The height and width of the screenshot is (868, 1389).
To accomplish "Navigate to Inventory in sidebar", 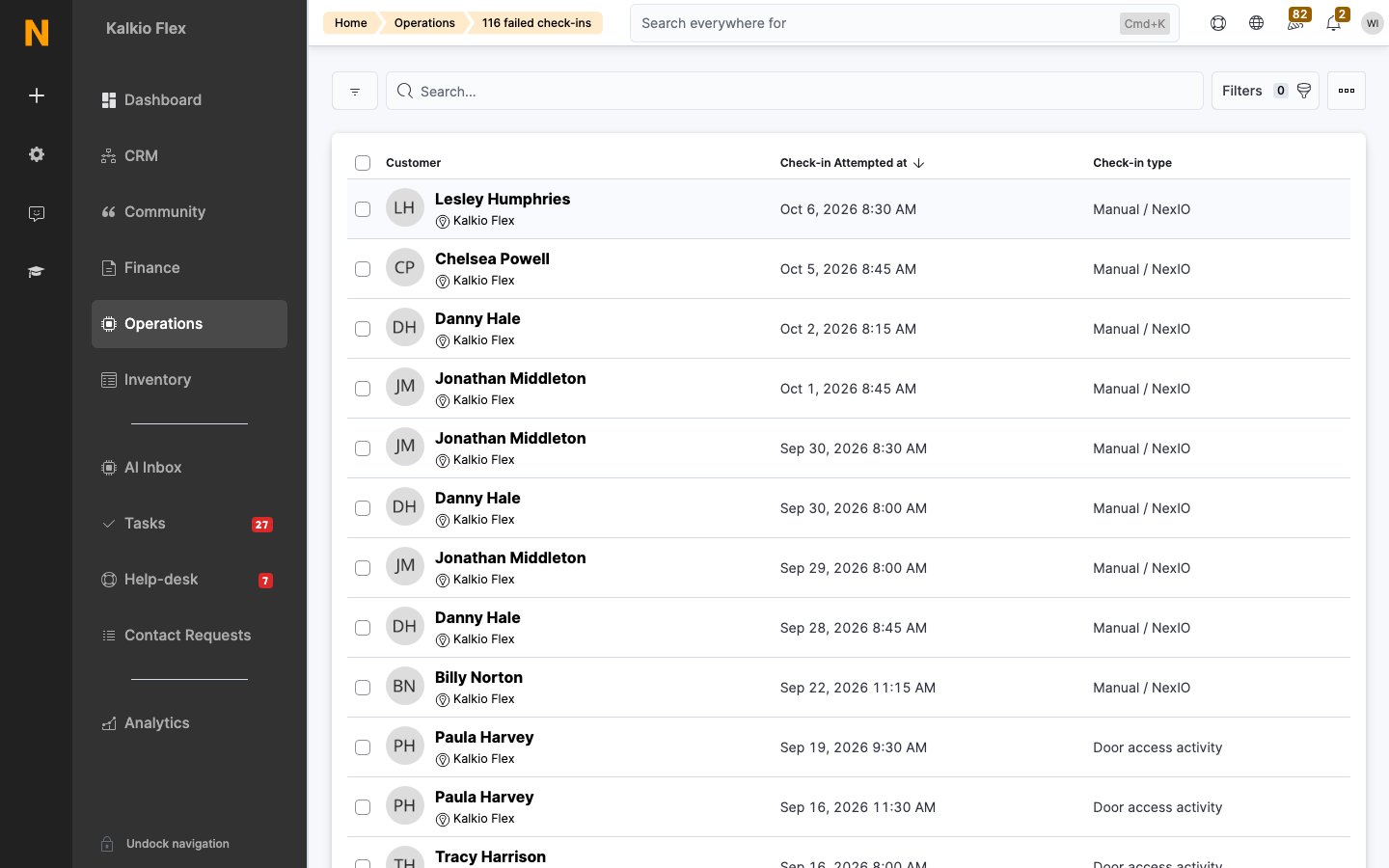I will 189,380.
